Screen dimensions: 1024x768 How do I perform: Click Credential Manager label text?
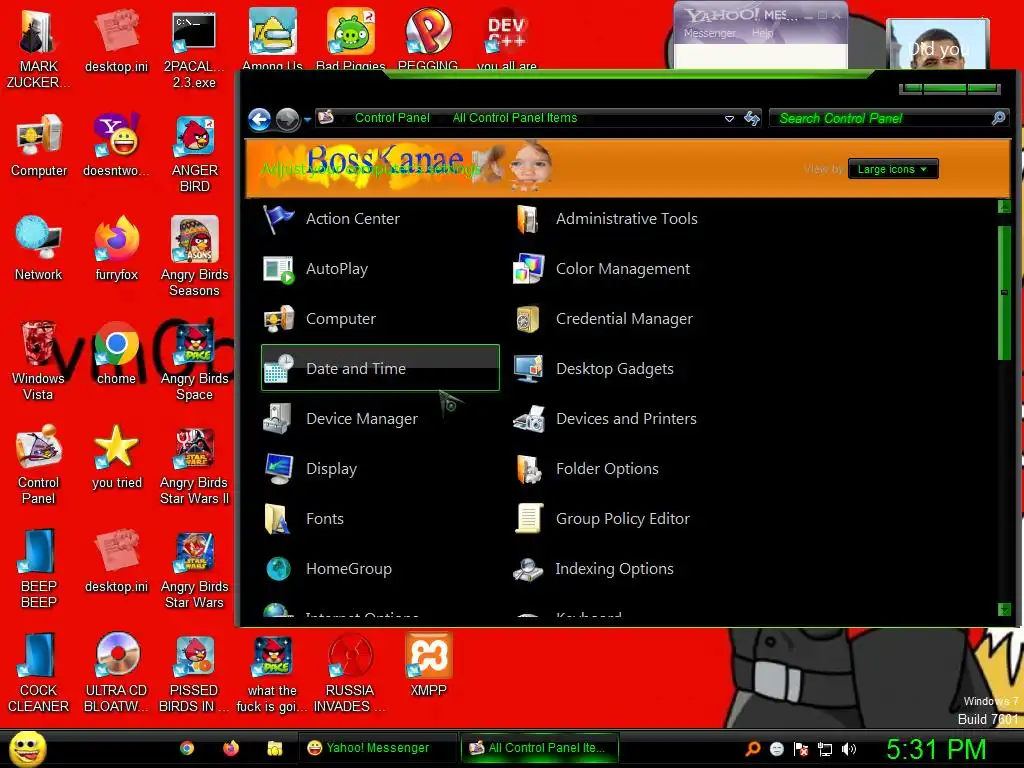(x=624, y=319)
